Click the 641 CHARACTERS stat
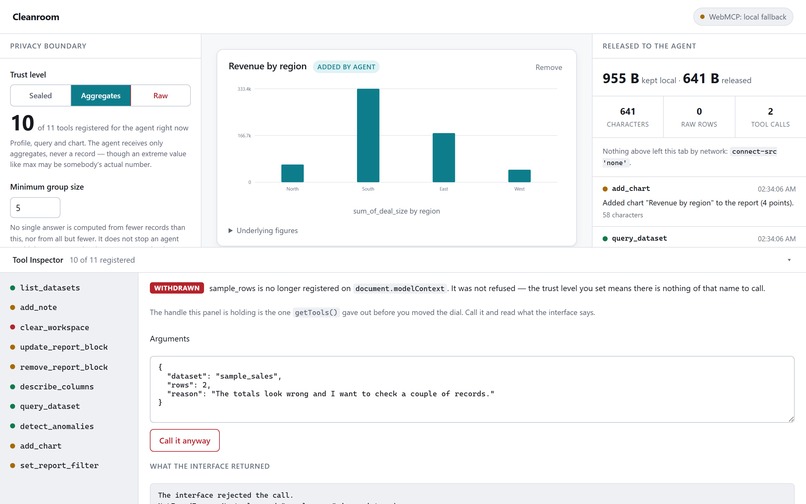The height and width of the screenshot is (504, 806). (628, 117)
